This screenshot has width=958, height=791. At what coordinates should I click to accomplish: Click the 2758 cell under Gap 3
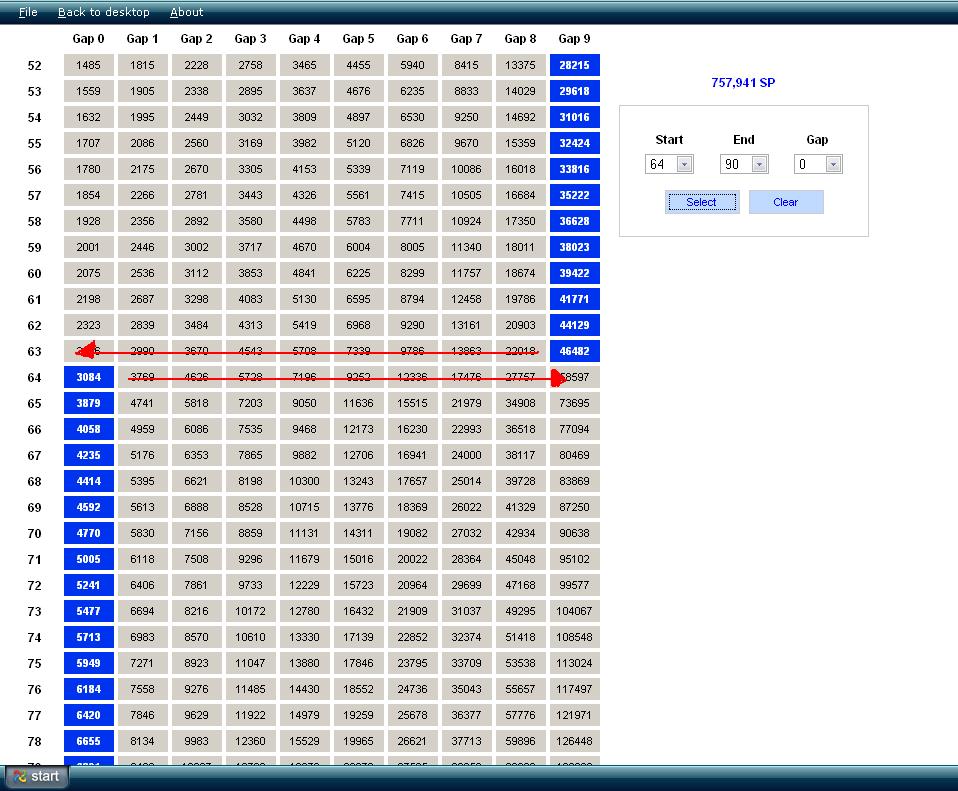pyautogui.click(x=250, y=65)
